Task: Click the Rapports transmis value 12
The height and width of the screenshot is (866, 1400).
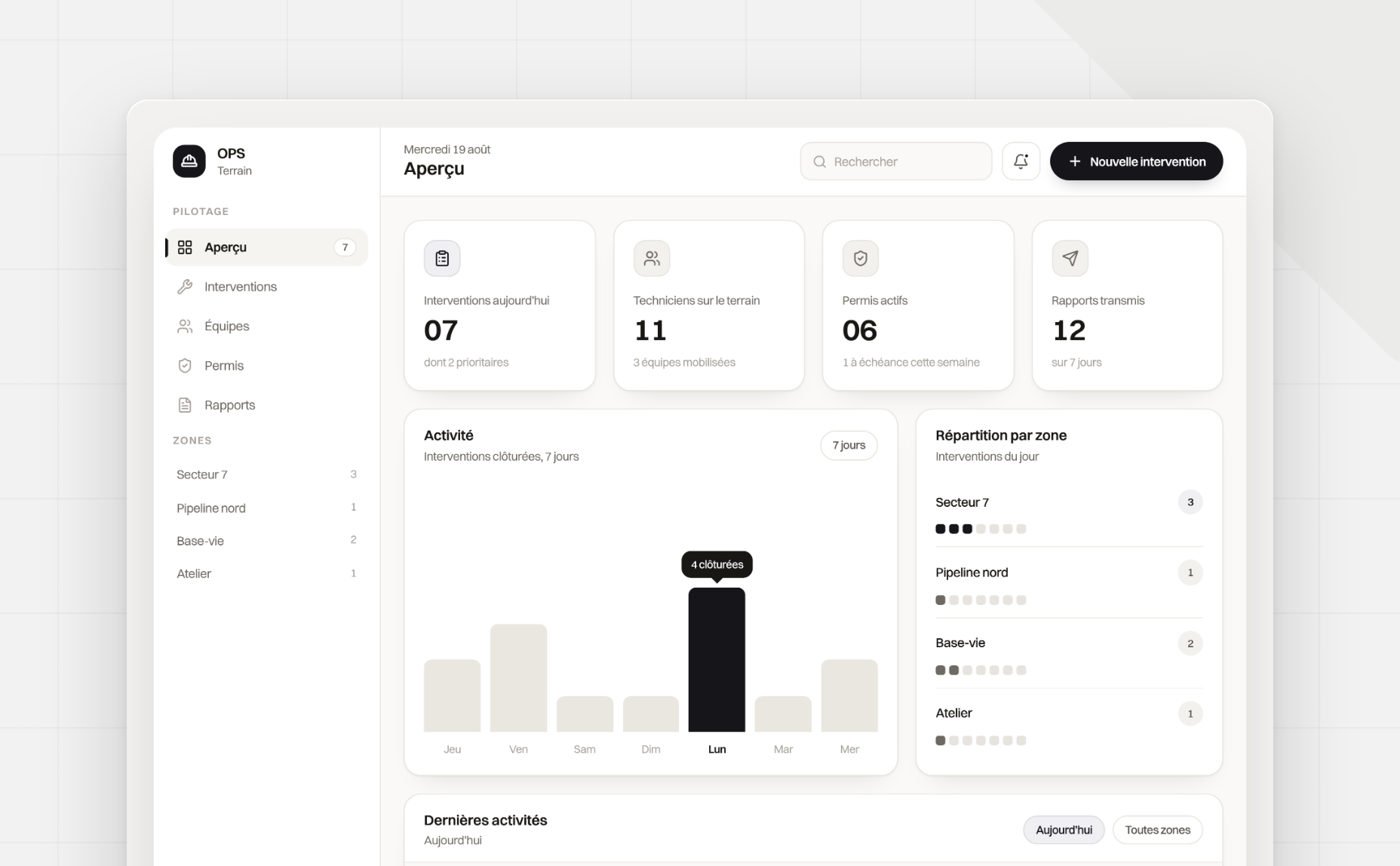Action: pyautogui.click(x=1069, y=330)
